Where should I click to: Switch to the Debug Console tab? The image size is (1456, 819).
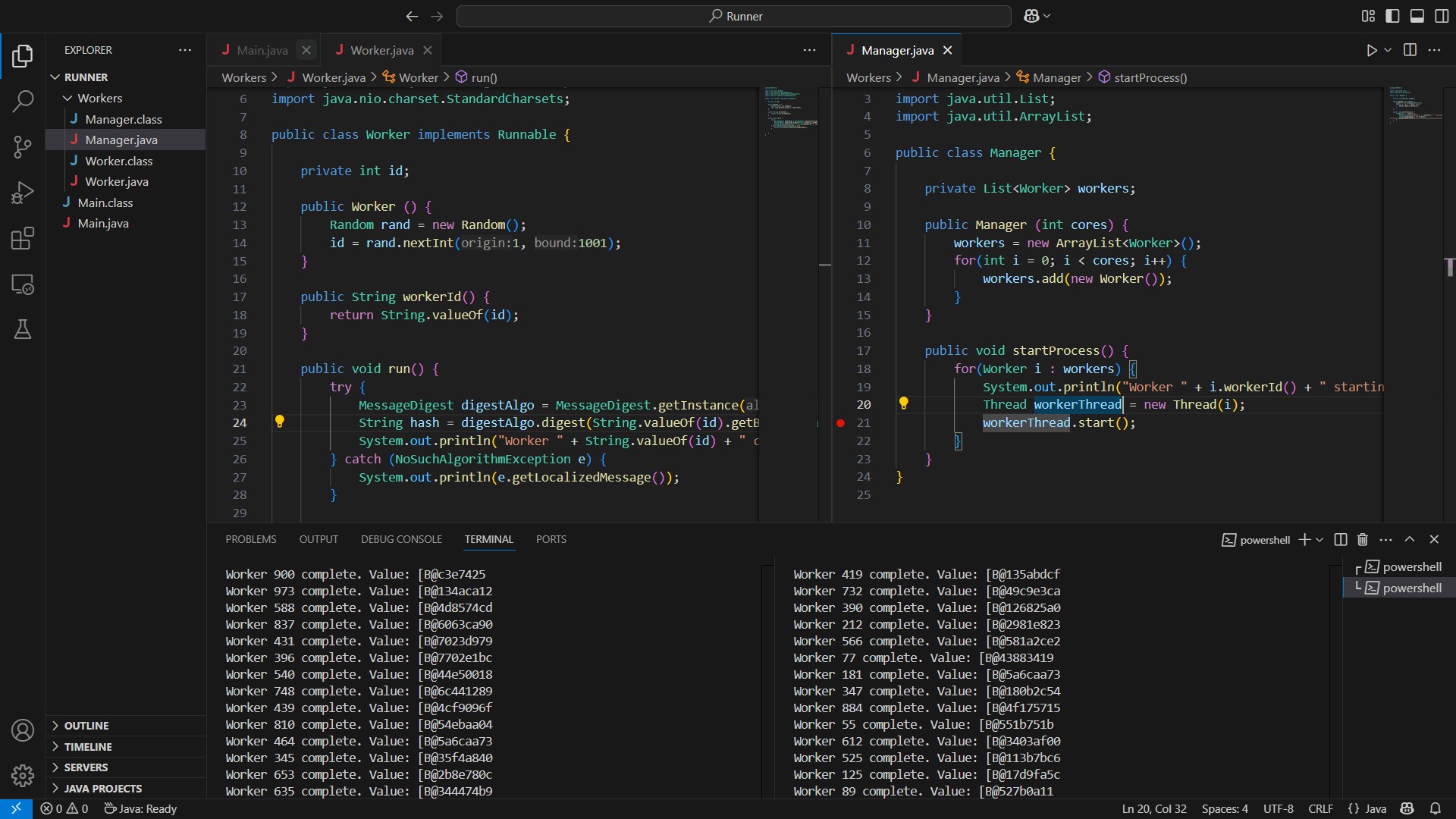click(401, 539)
